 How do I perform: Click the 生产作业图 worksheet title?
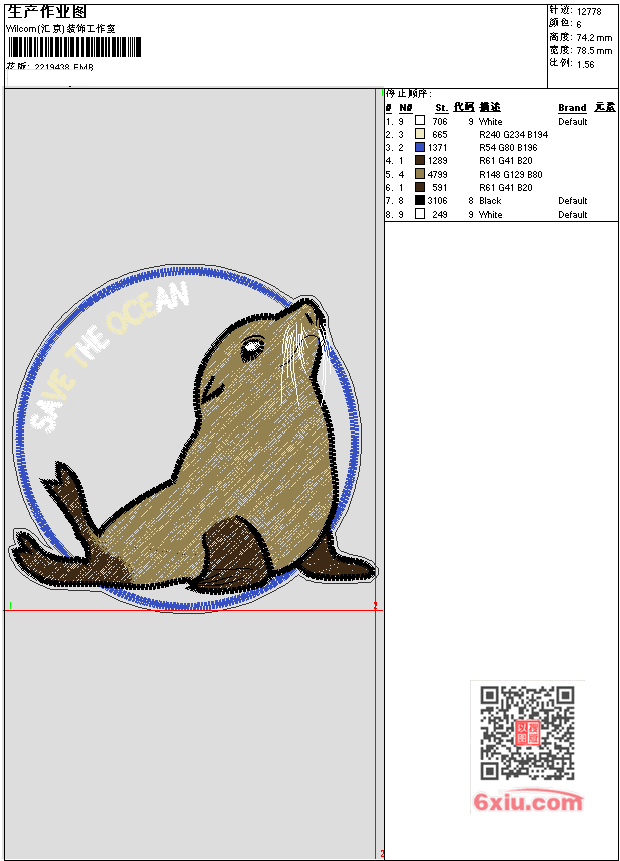click(x=47, y=11)
